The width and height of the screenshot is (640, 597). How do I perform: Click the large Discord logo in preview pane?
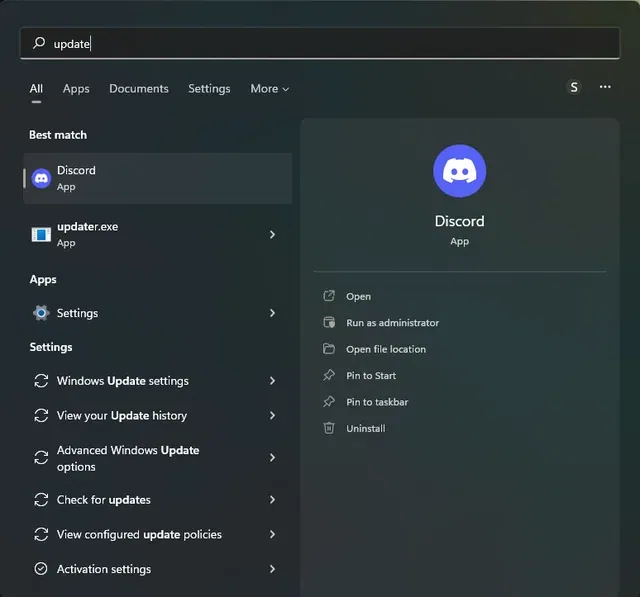click(459, 171)
